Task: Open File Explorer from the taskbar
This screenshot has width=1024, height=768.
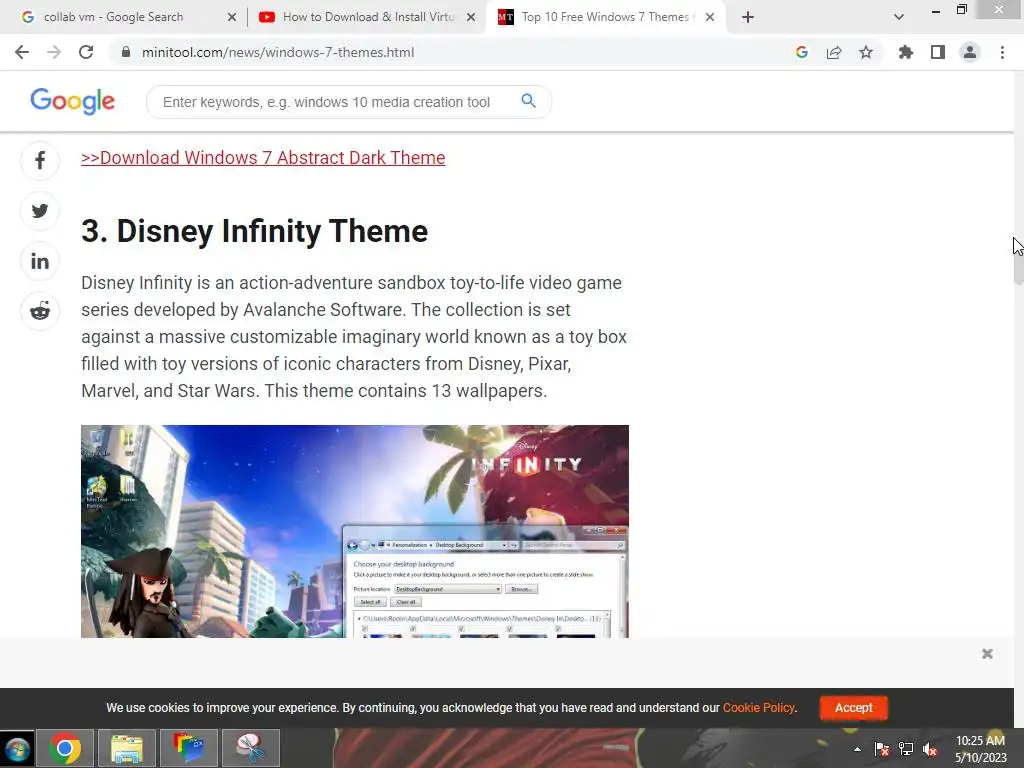Action: [x=127, y=748]
